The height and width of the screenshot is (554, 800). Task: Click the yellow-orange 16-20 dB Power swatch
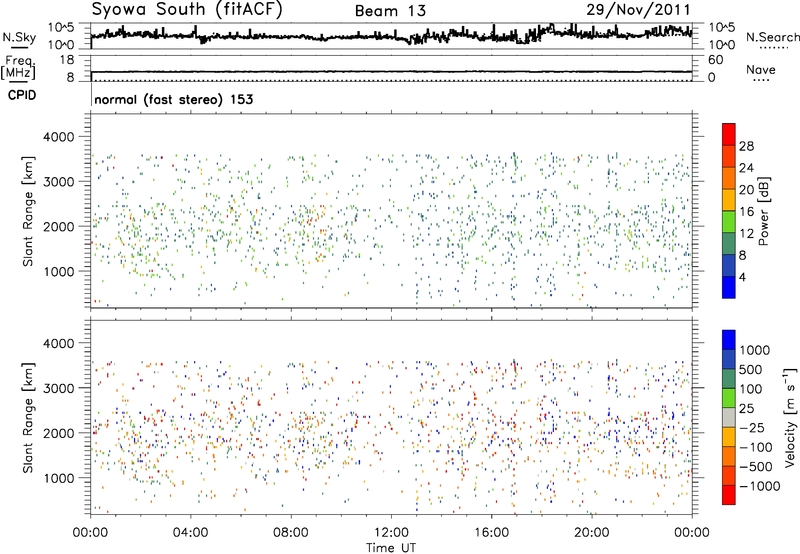click(729, 200)
